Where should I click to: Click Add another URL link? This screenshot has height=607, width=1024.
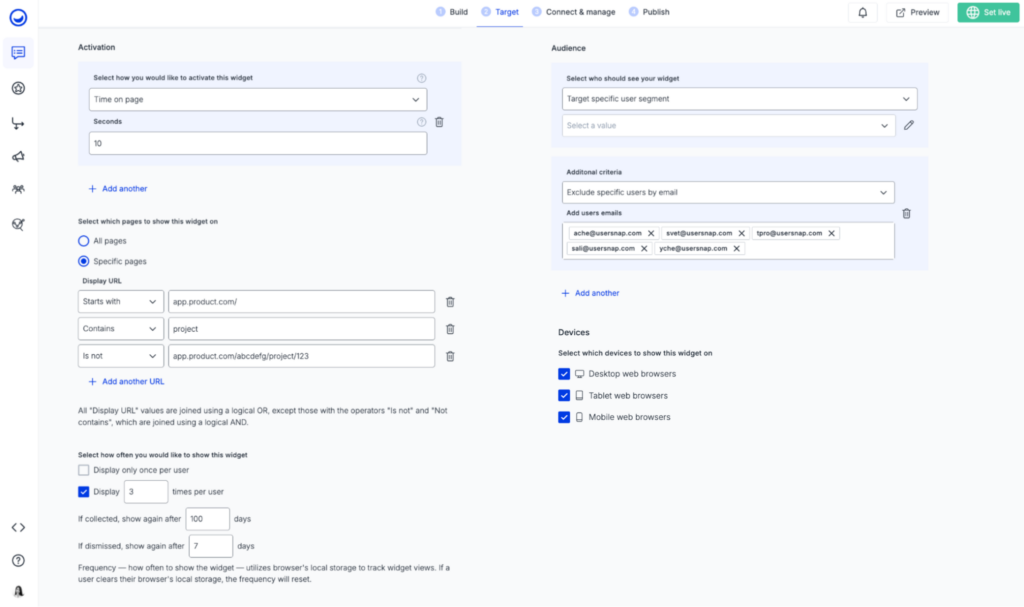126,381
